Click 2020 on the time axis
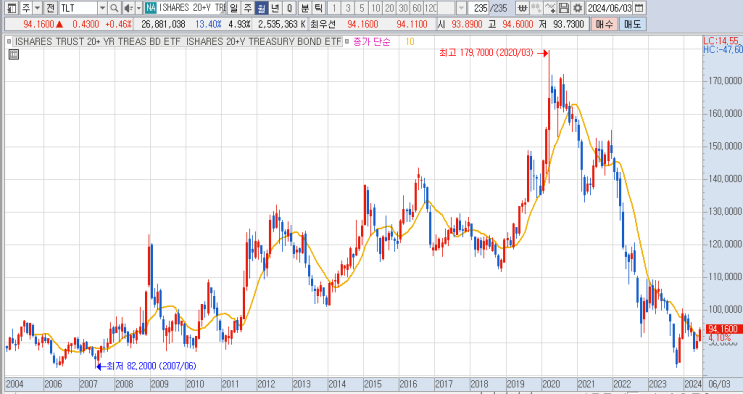The height and width of the screenshot is (394, 743). click(x=551, y=384)
